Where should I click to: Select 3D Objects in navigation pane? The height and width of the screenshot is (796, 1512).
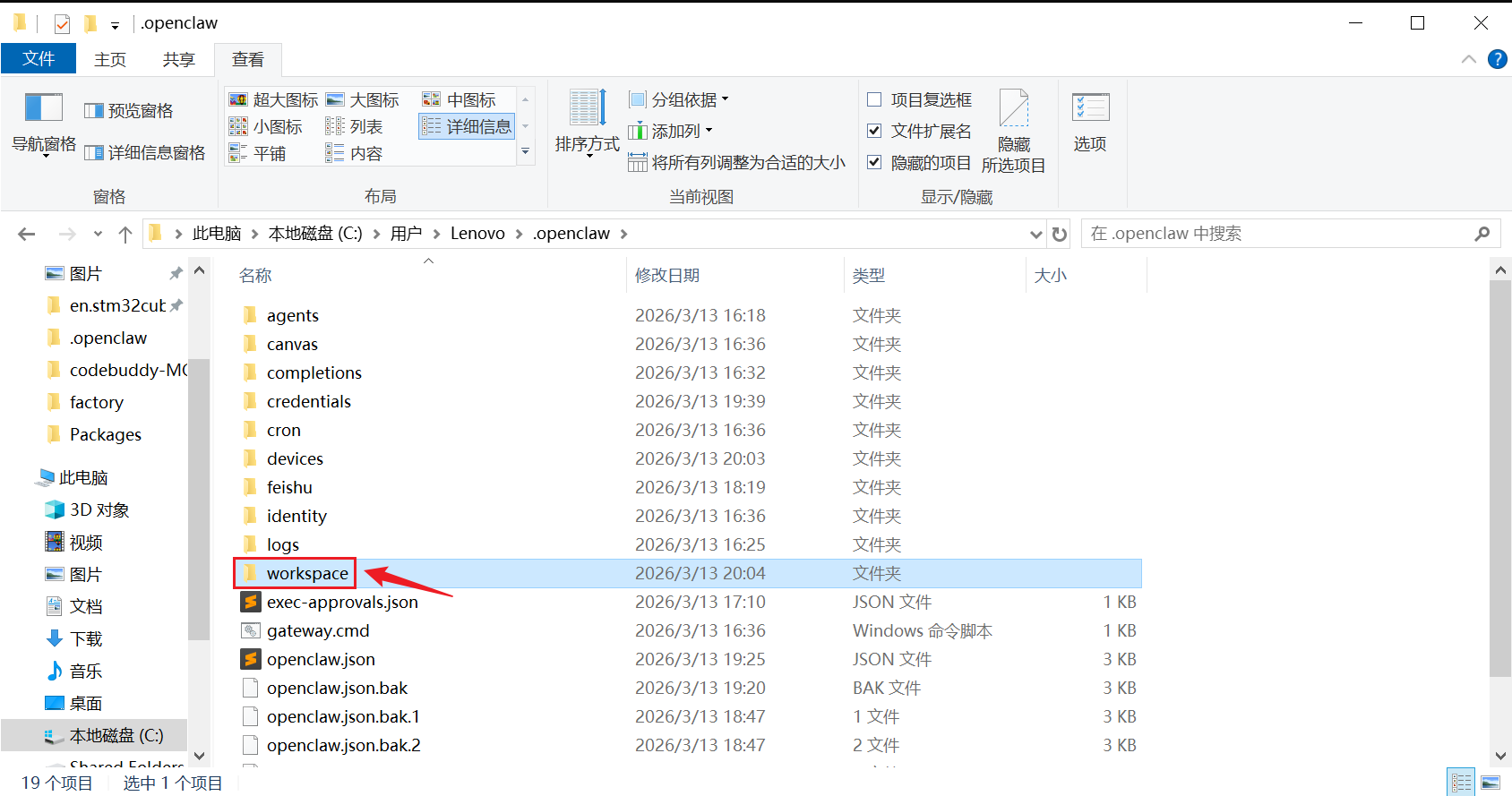[99, 510]
